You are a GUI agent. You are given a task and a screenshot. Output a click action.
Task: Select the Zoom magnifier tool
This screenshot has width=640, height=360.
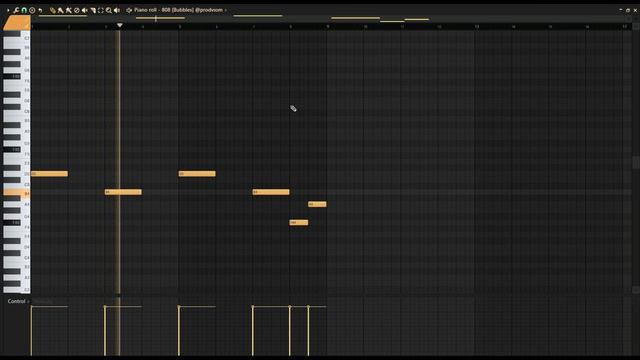pos(109,10)
